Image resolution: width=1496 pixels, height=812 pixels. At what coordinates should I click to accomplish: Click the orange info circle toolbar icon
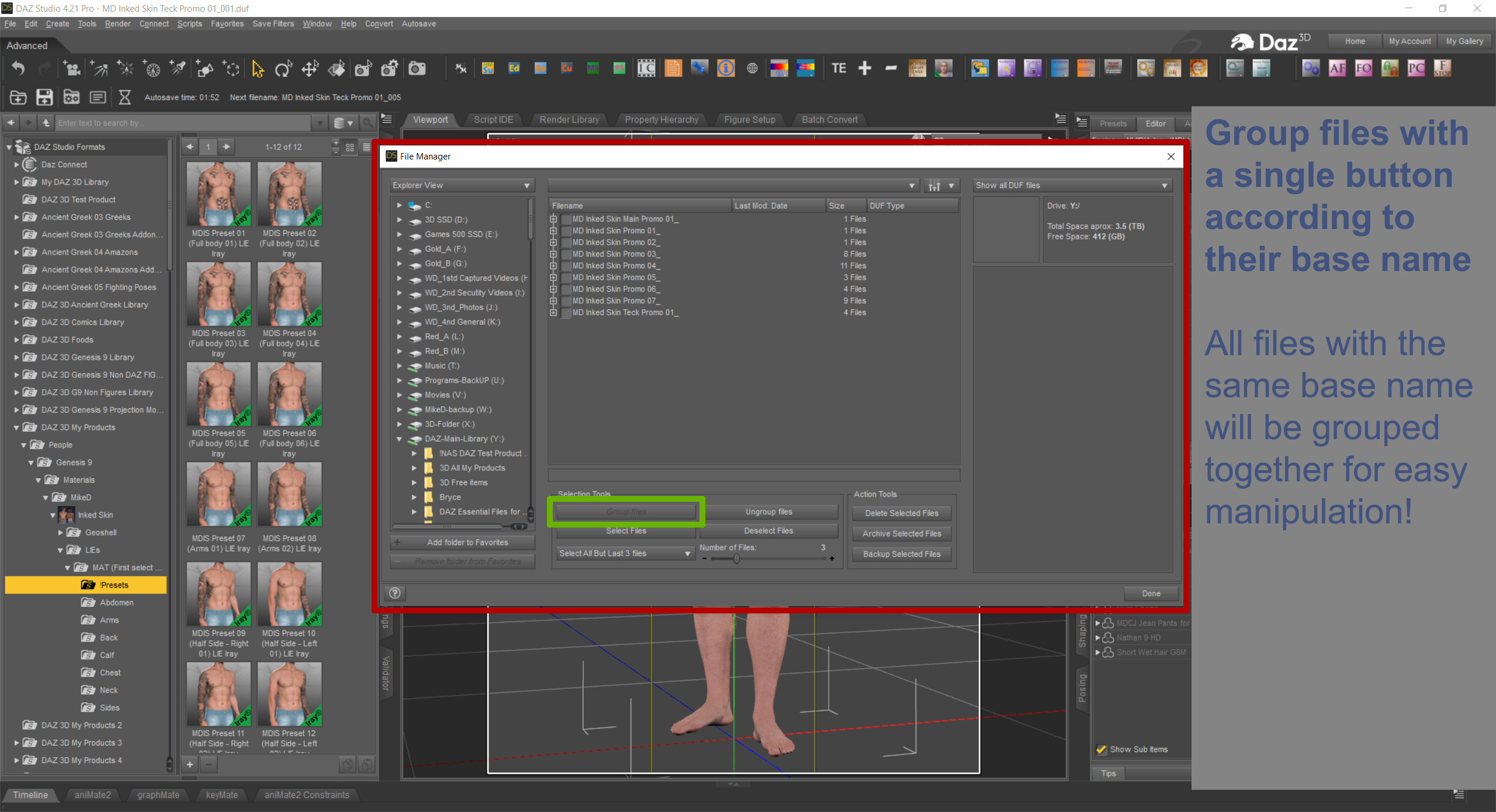click(x=726, y=68)
